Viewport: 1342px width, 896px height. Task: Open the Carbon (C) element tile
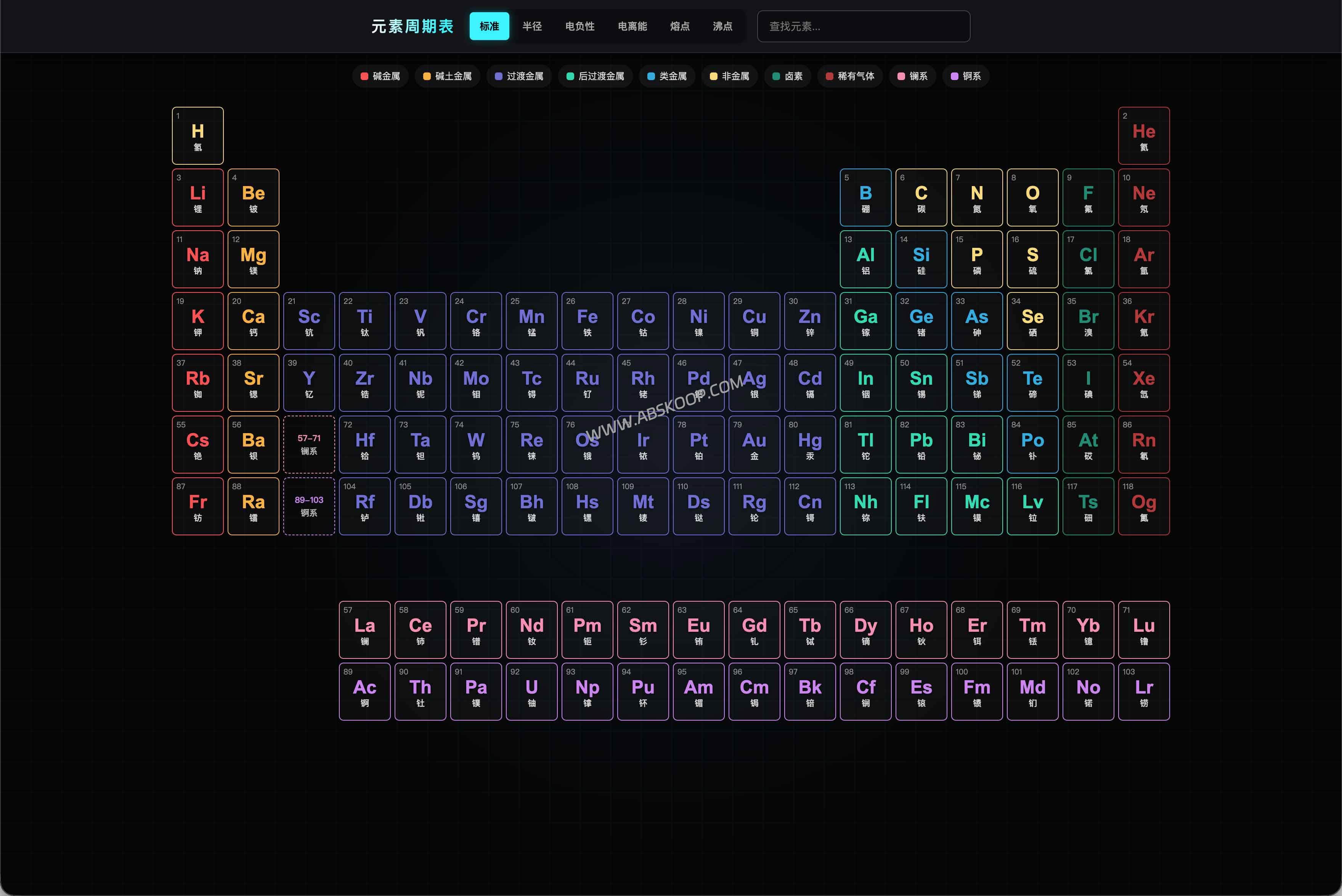coord(921,197)
